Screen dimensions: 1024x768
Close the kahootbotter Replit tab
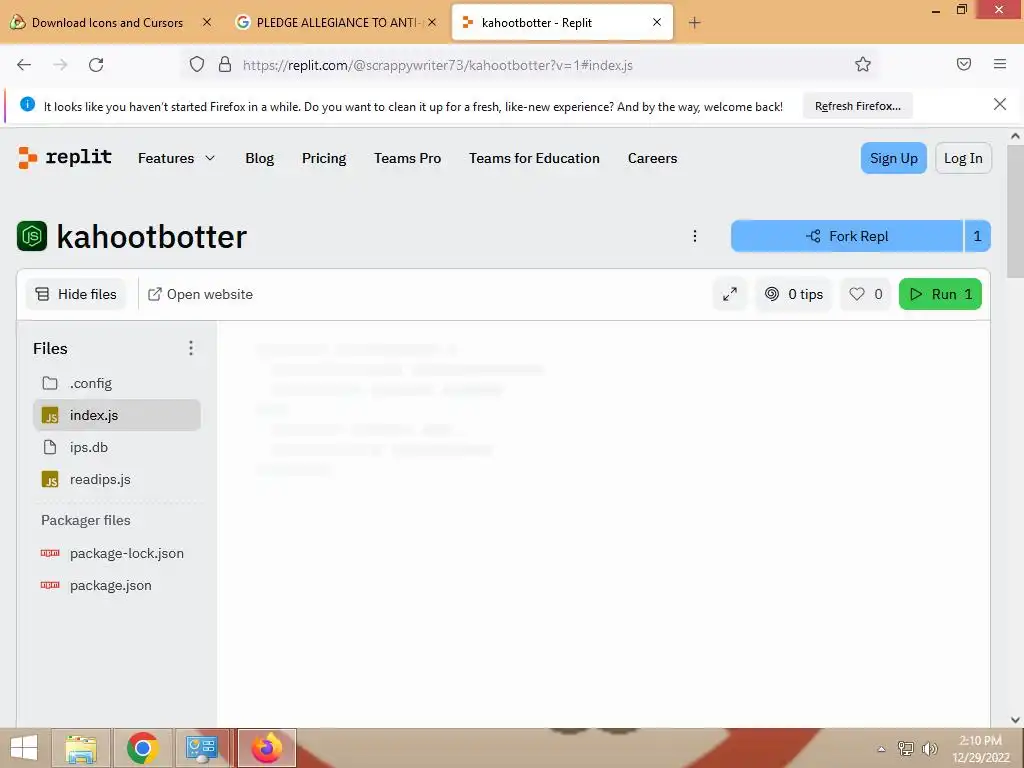657,22
